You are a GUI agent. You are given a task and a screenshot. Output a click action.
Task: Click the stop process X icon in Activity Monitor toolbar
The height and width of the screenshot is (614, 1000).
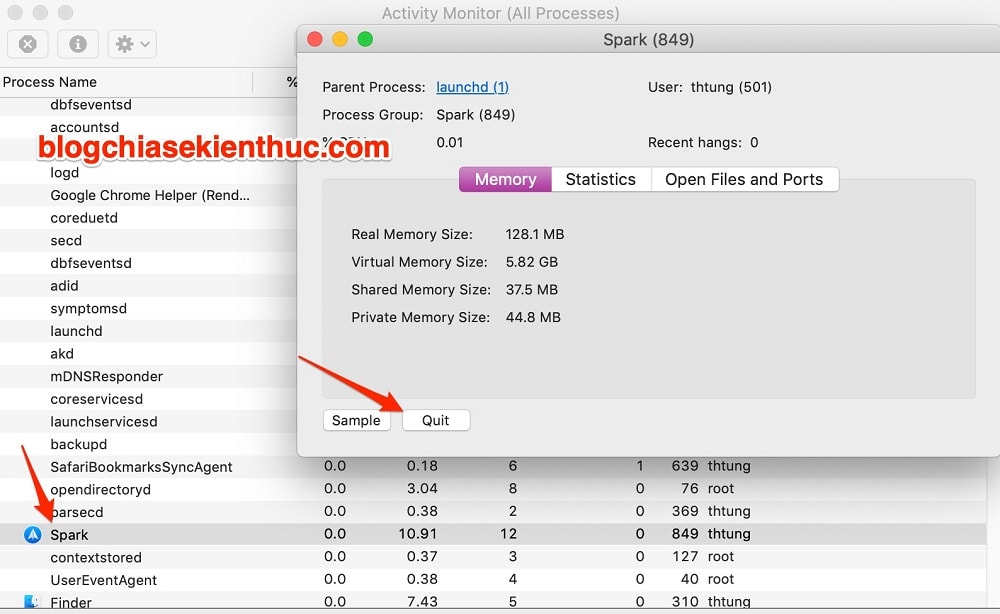point(27,44)
